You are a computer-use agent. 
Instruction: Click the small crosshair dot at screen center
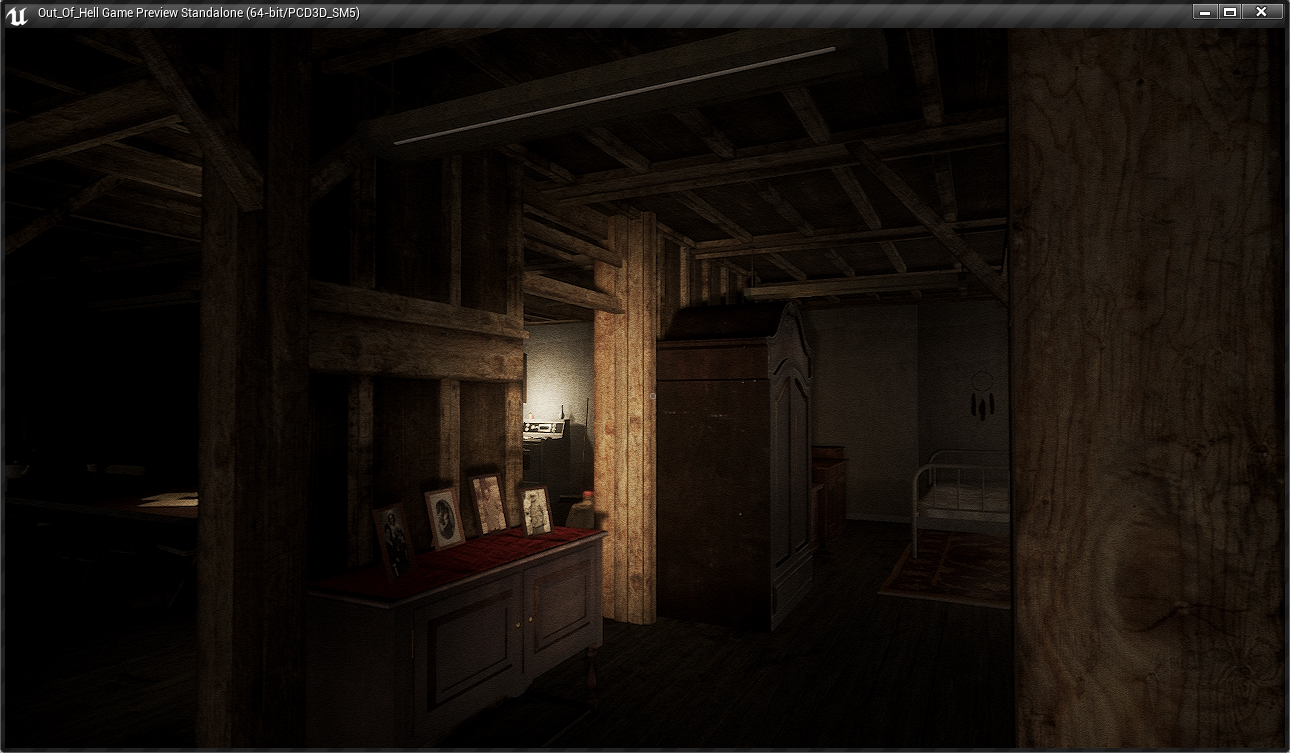[651, 396]
